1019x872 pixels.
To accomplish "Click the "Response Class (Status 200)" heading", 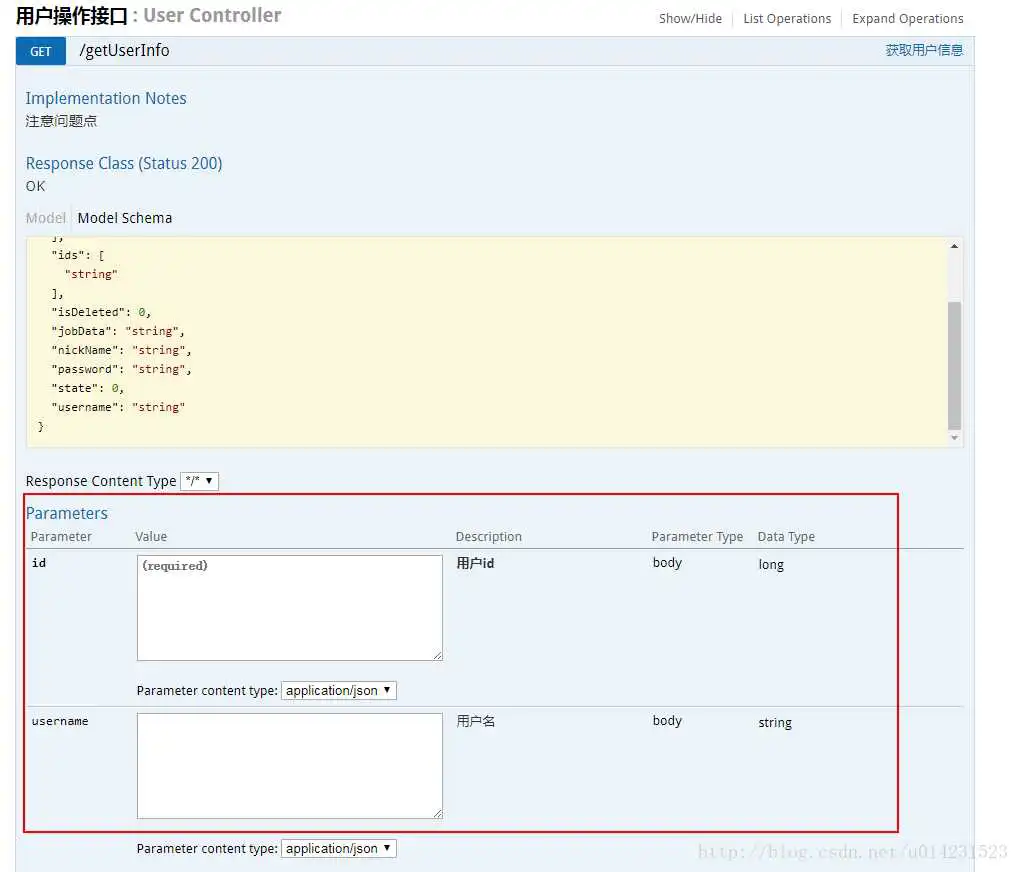I will (x=124, y=163).
